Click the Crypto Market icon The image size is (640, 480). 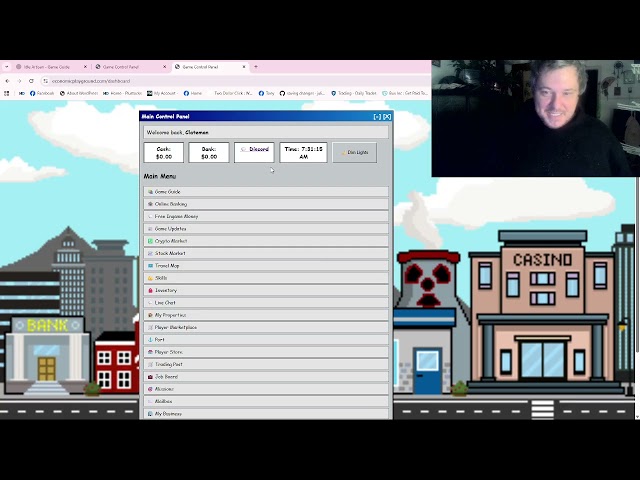(150, 241)
